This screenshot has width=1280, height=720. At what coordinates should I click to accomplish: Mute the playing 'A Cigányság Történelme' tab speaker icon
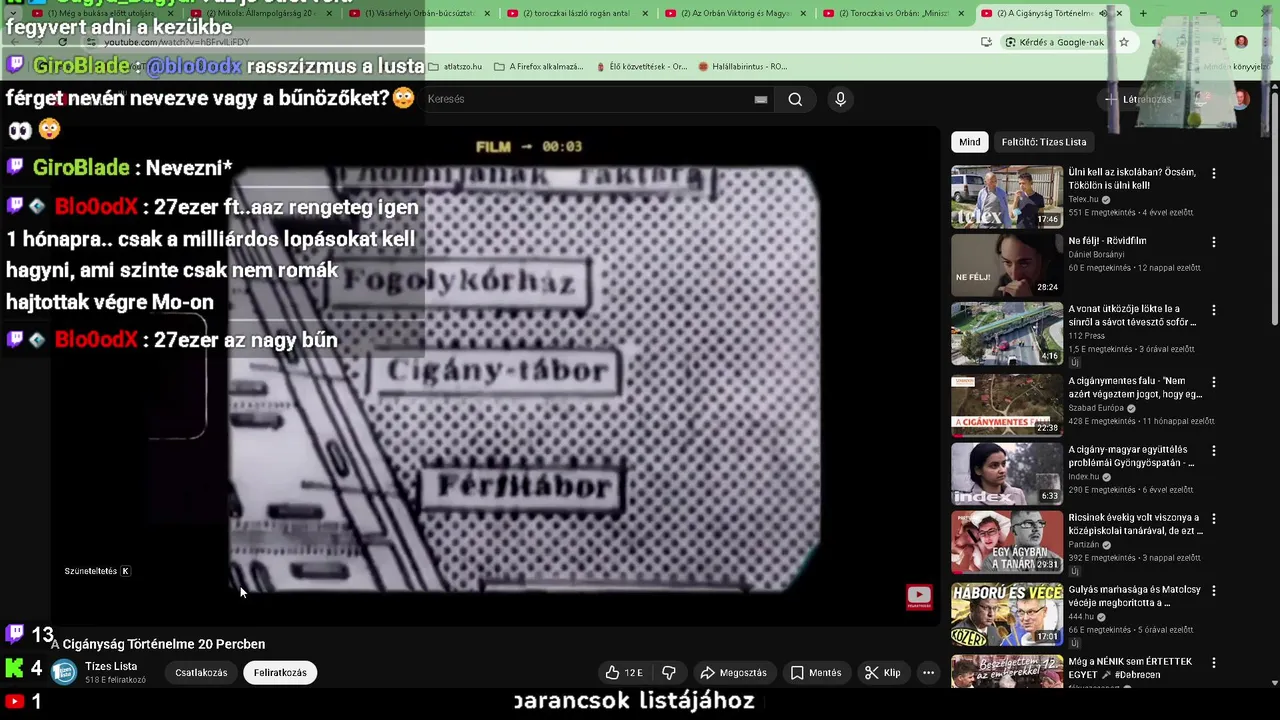(1103, 13)
